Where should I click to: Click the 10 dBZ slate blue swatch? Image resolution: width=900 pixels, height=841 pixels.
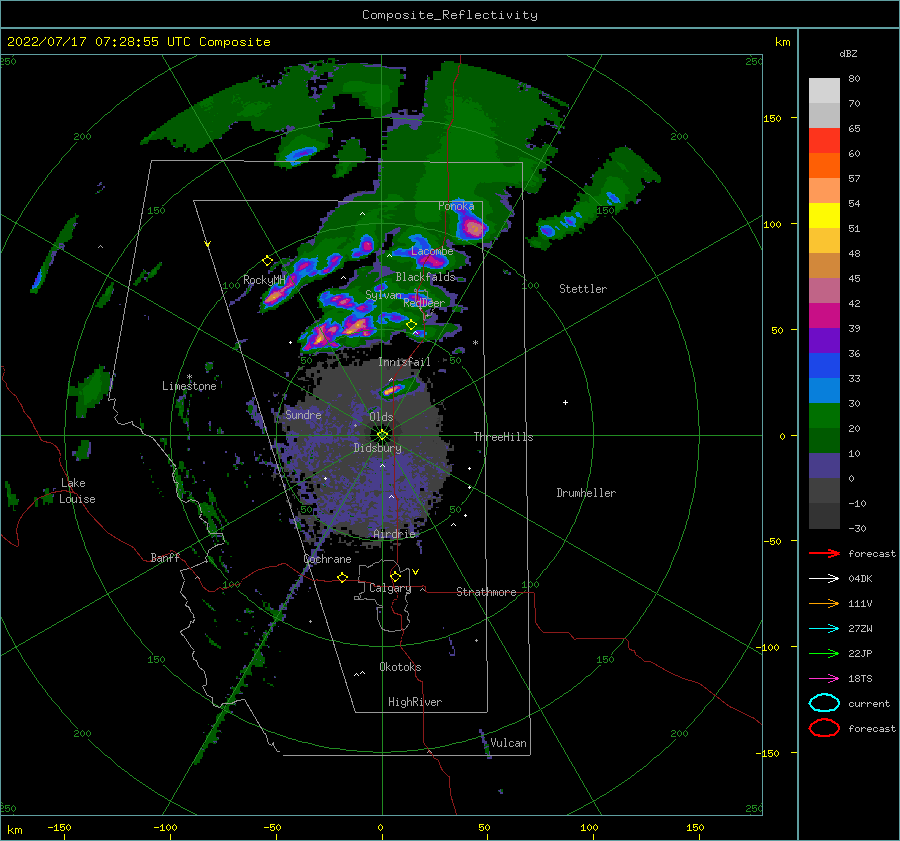[824, 466]
